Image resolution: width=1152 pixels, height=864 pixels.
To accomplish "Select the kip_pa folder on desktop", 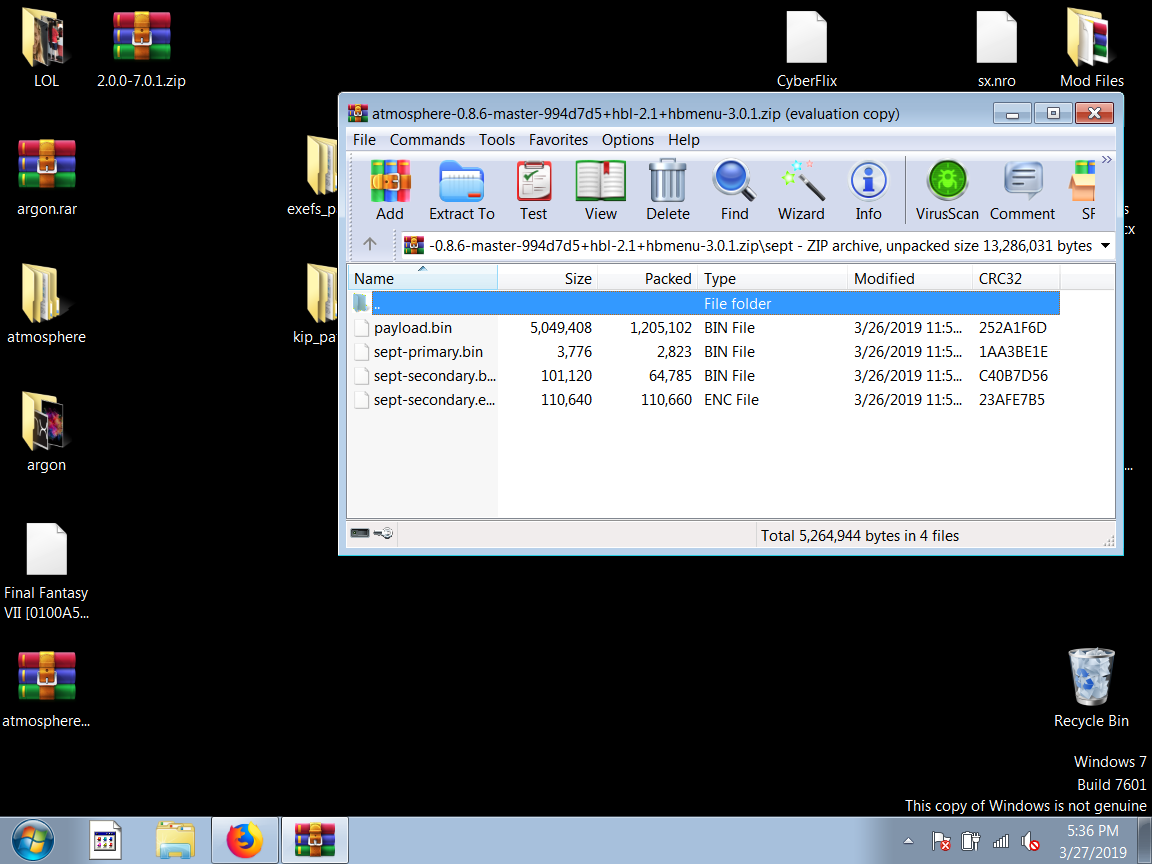I will 316,304.
